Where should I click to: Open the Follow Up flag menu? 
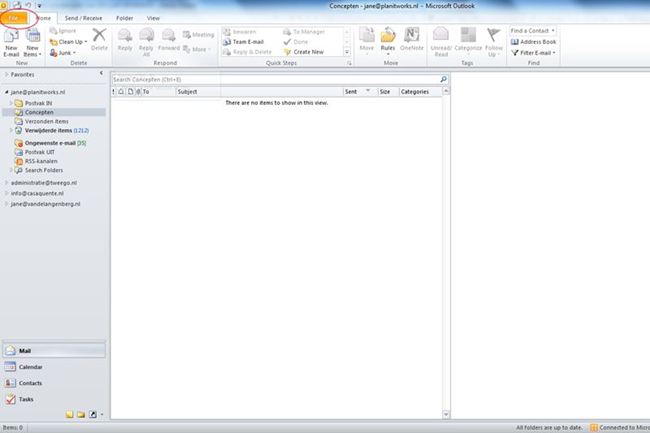[494, 42]
